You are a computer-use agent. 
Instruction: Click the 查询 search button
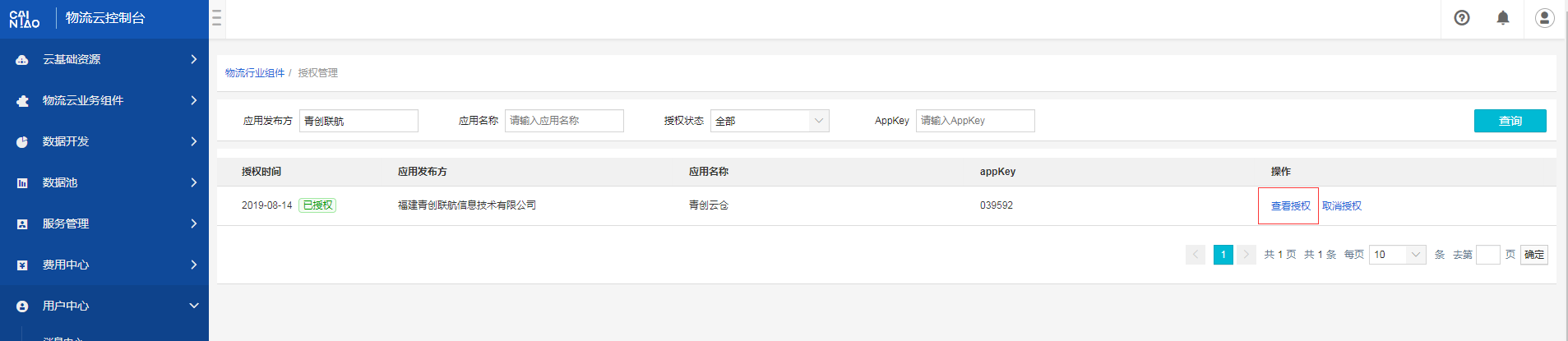[1510, 121]
